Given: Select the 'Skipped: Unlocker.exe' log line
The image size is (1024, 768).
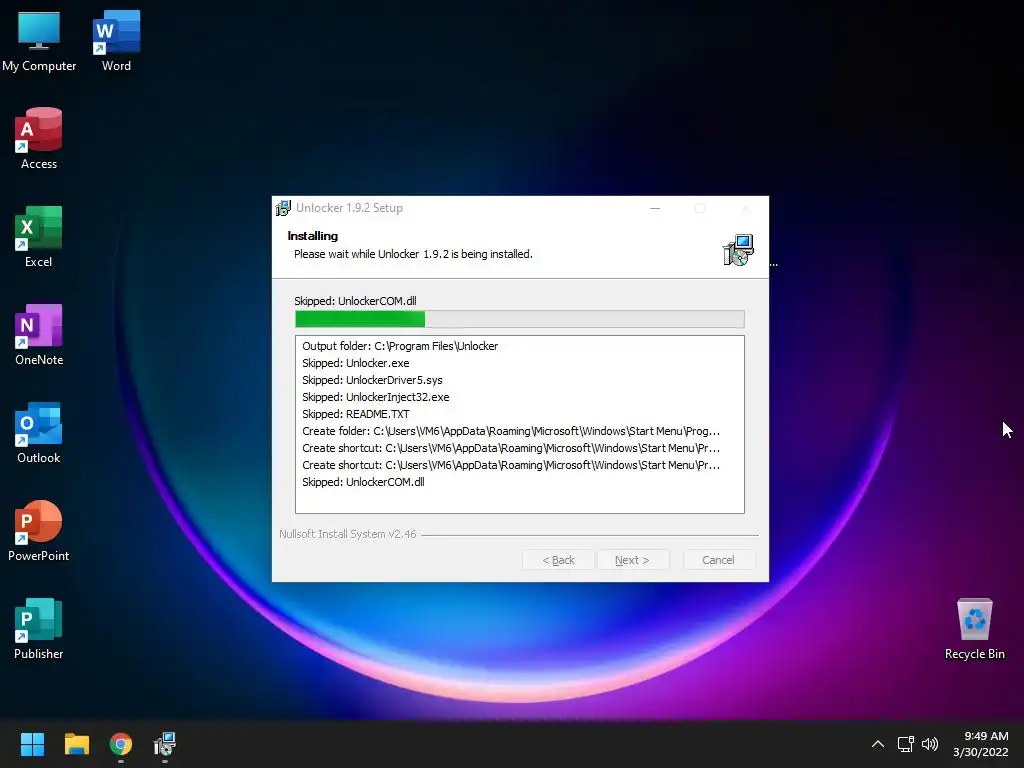Looking at the screenshot, I should pyautogui.click(x=356, y=363).
